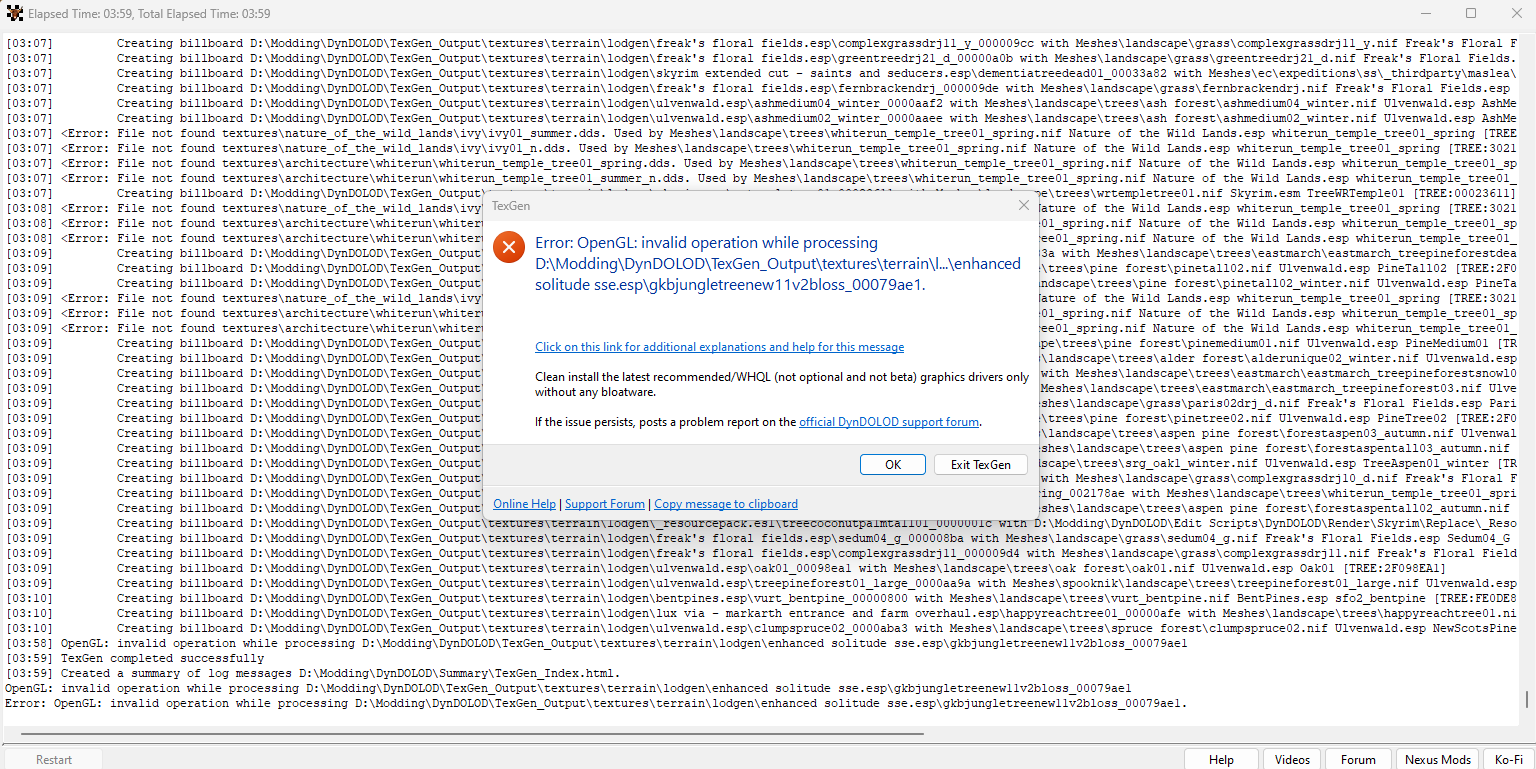Click the log line mentioning vurt_bentpine_00000800
This screenshot has height=769, width=1536.
(x=762, y=598)
